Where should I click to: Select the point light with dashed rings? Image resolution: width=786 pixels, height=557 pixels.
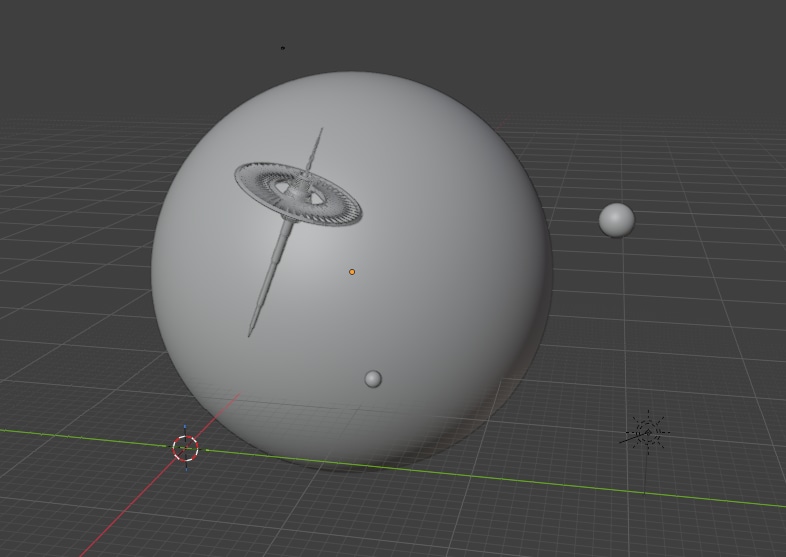coord(648,432)
